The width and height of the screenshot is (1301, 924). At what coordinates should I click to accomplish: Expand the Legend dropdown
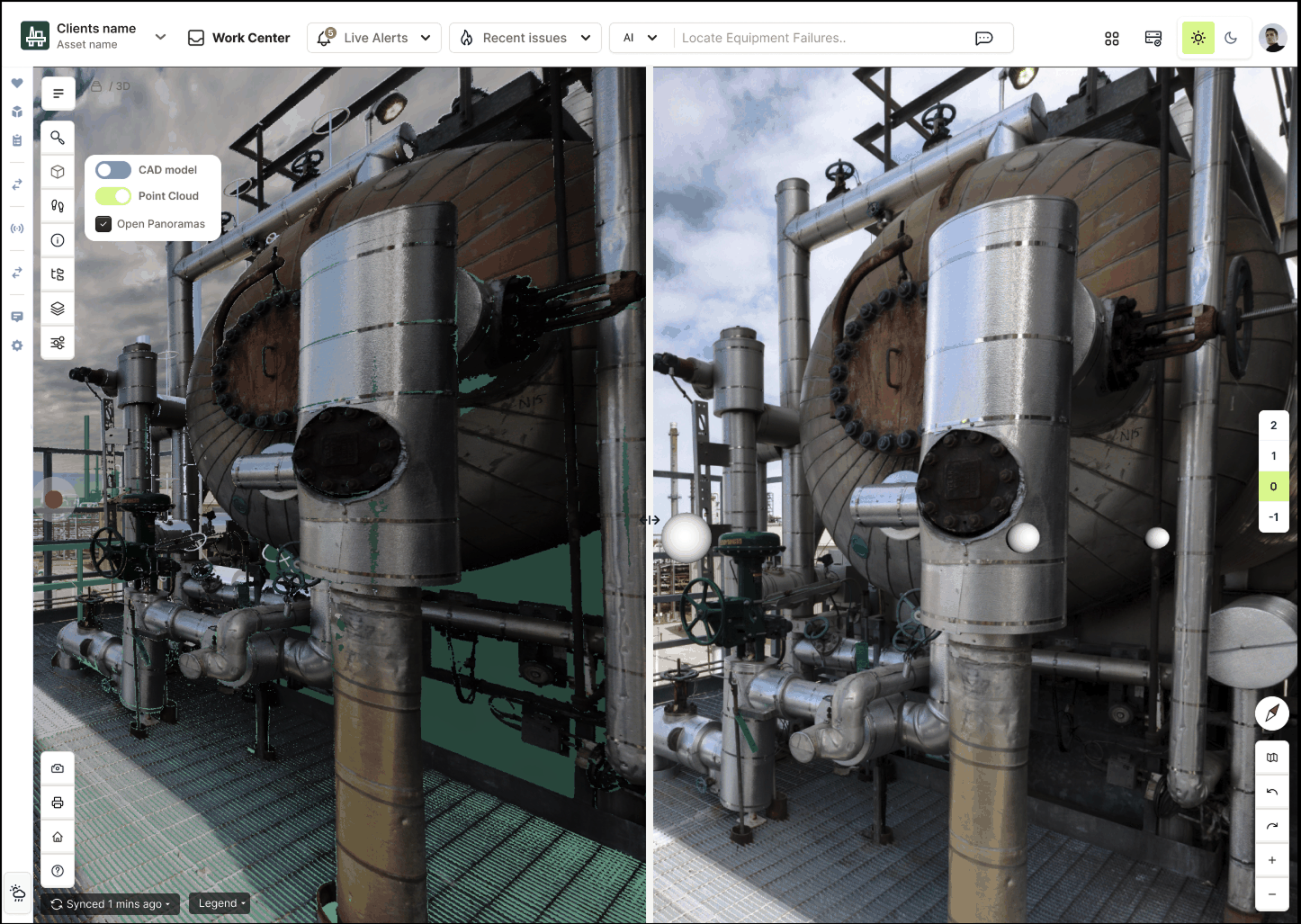(220, 903)
